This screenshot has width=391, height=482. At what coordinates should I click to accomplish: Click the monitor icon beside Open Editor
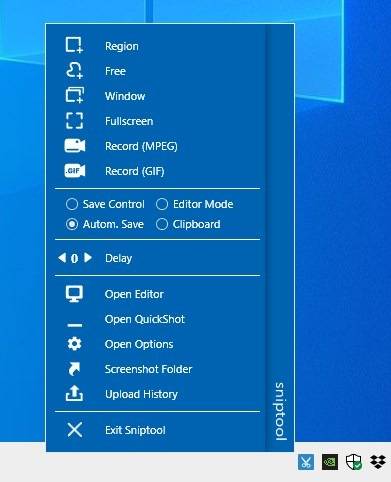click(x=74, y=294)
